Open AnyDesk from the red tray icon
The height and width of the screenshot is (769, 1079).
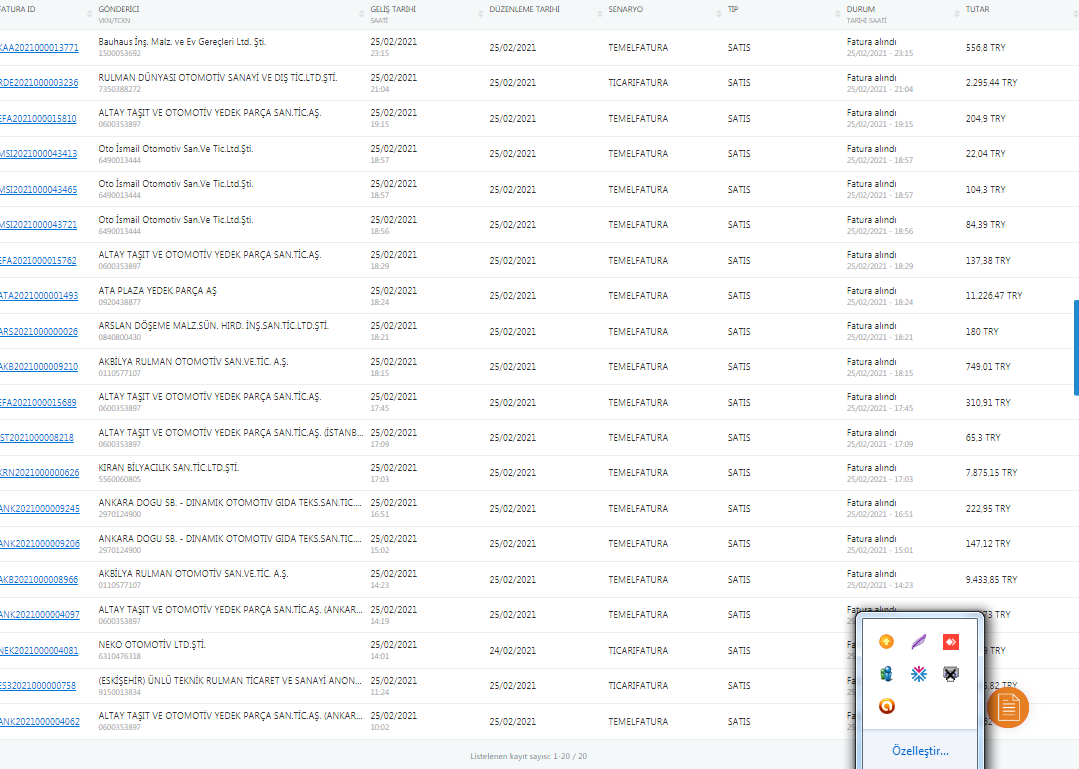point(951,641)
